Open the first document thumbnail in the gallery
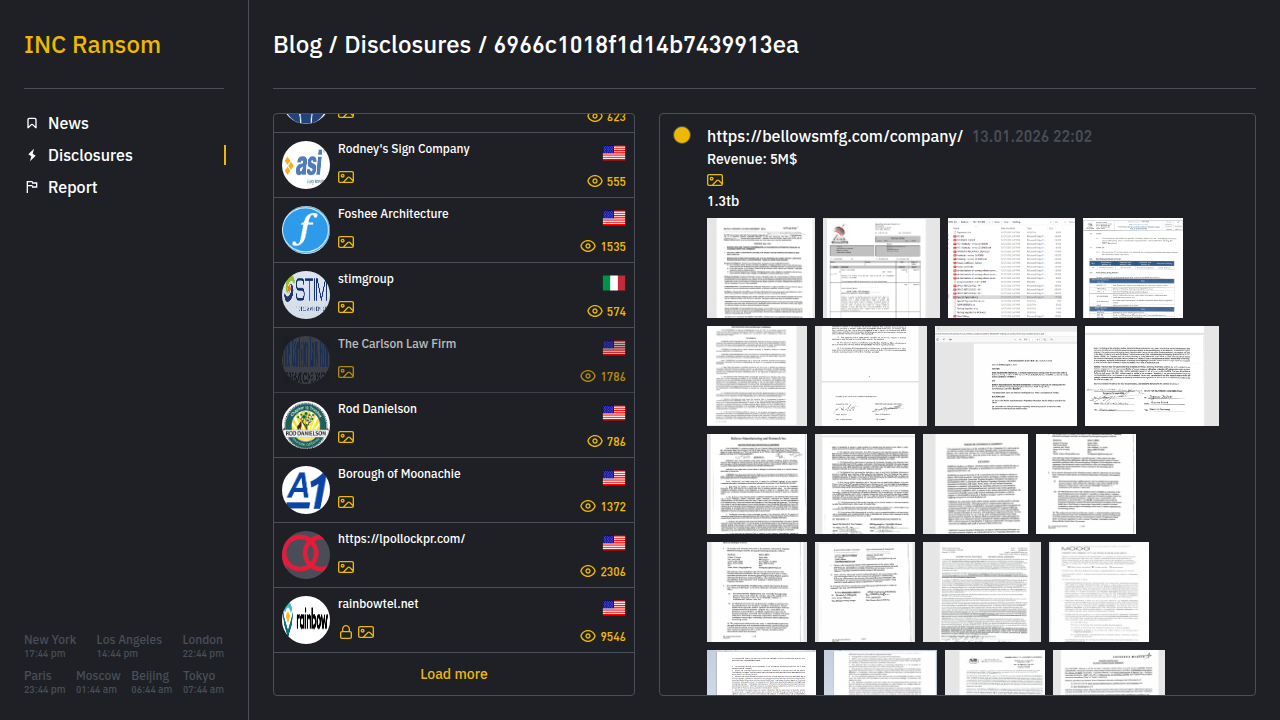Screen dimensions: 1280x720 pos(761,268)
